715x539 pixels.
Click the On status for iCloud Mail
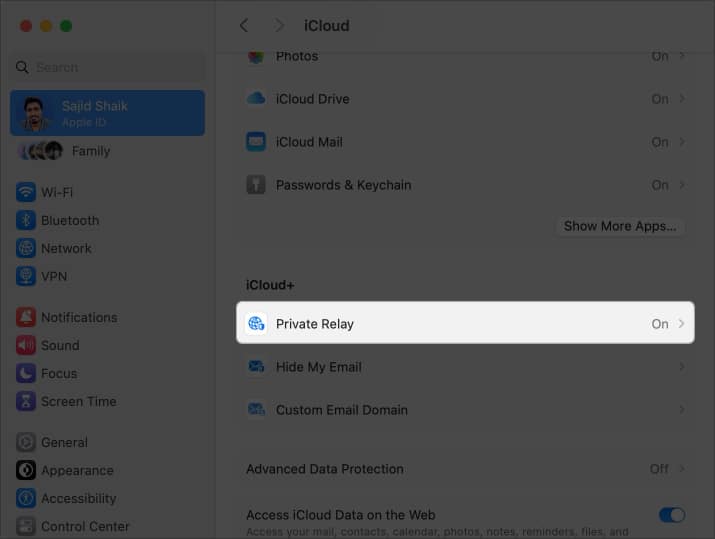[660, 142]
